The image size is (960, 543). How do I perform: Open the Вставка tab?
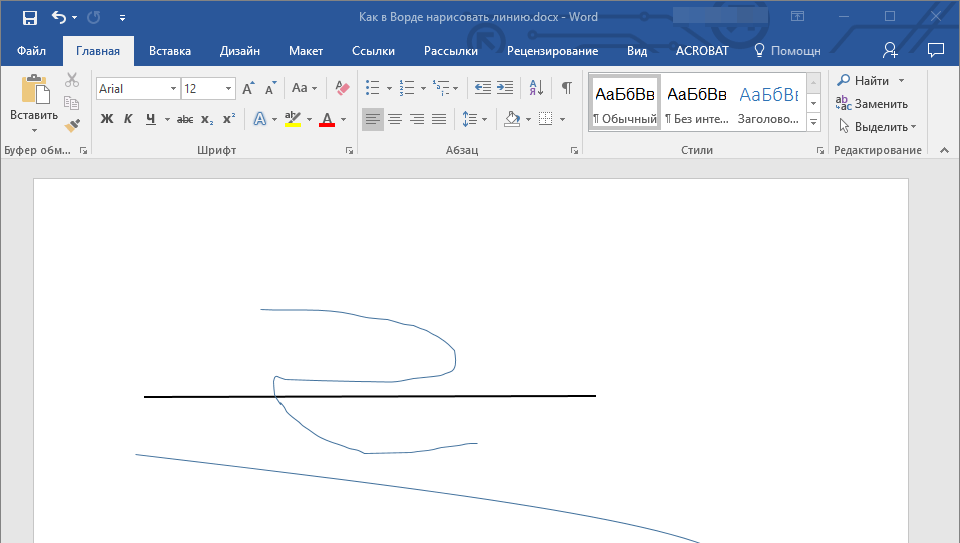click(170, 51)
